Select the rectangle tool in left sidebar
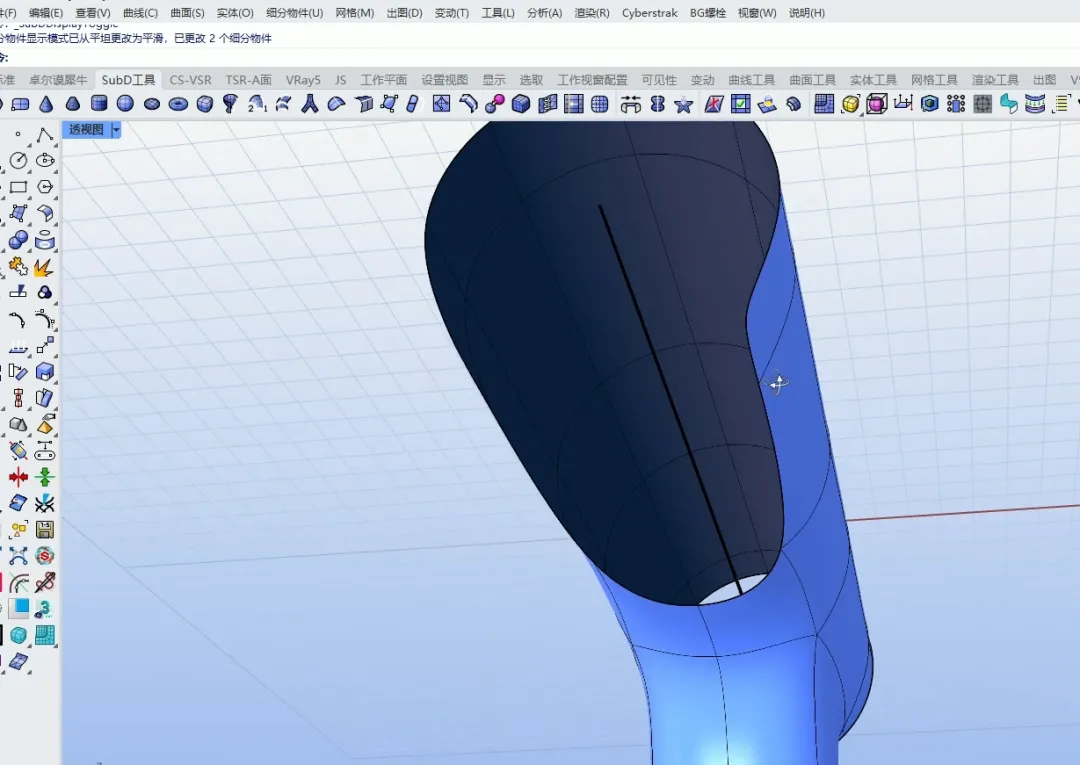Screen dimensions: 1080x765 click(18, 187)
